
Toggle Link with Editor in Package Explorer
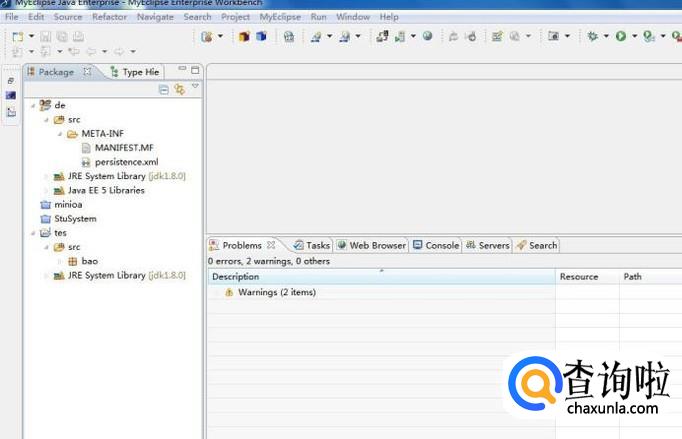click(x=179, y=90)
